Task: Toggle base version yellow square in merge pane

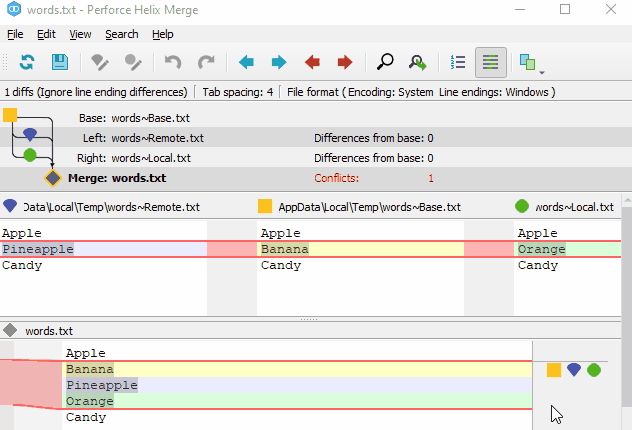Action: tap(554, 370)
